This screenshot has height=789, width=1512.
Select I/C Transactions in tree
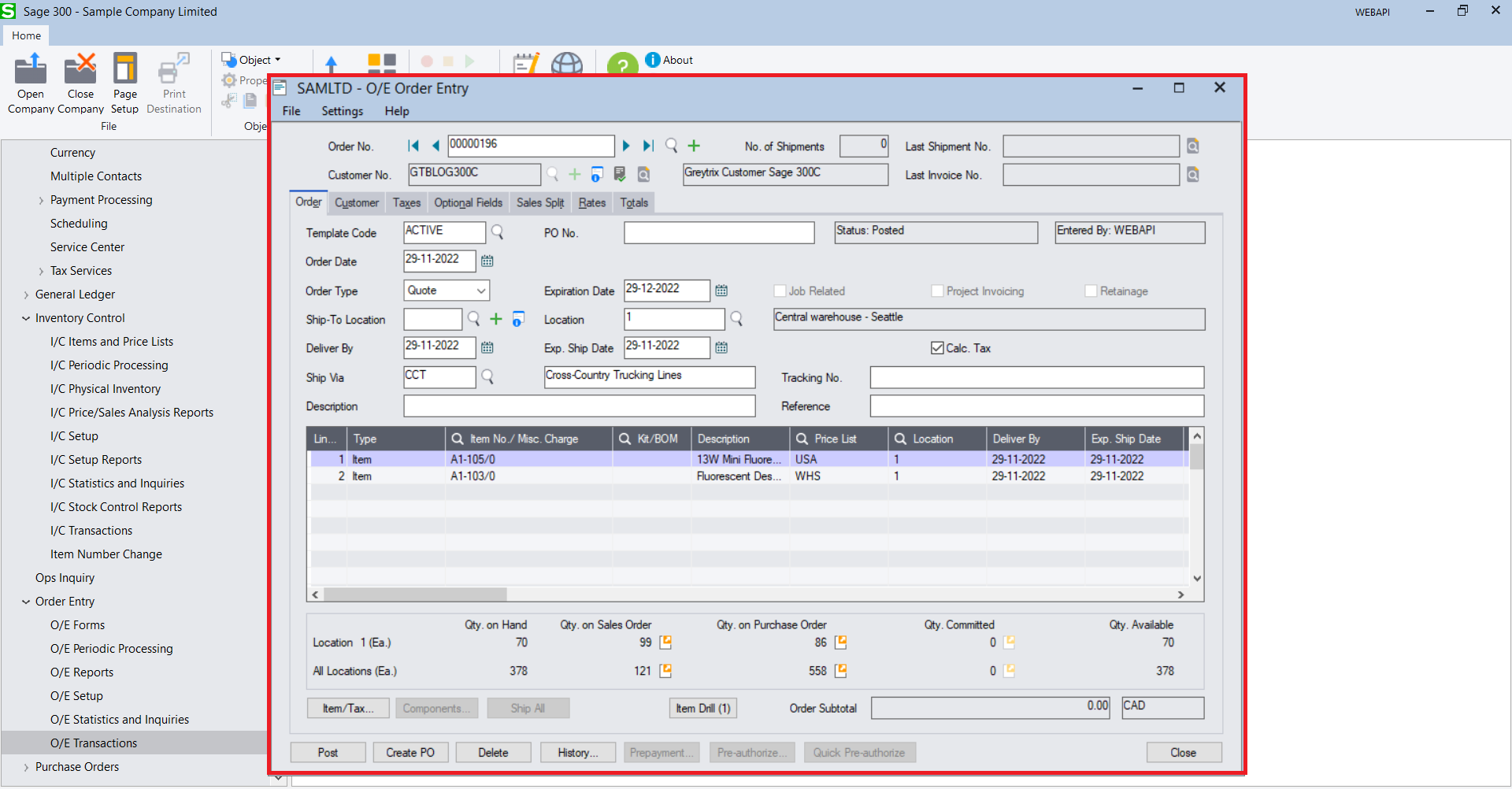tap(91, 531)
